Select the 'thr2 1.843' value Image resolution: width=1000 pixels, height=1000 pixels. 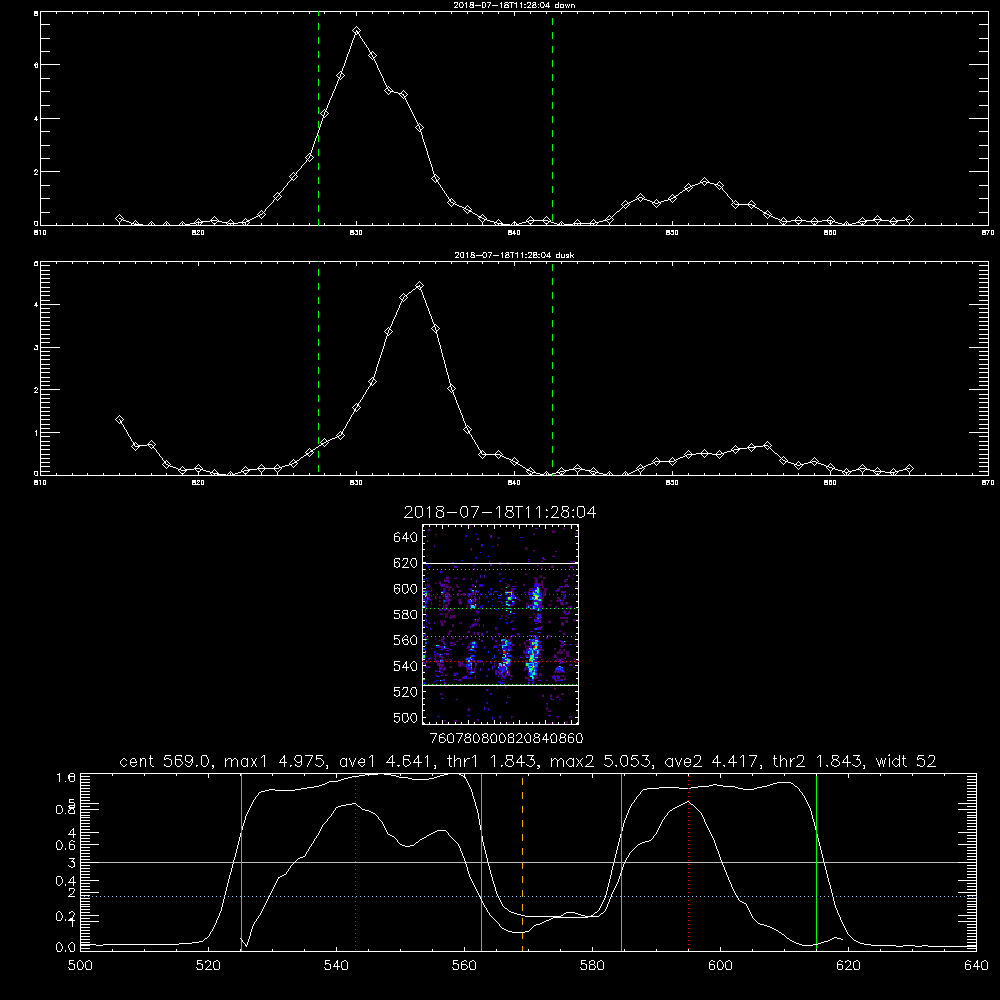[818, 761]
